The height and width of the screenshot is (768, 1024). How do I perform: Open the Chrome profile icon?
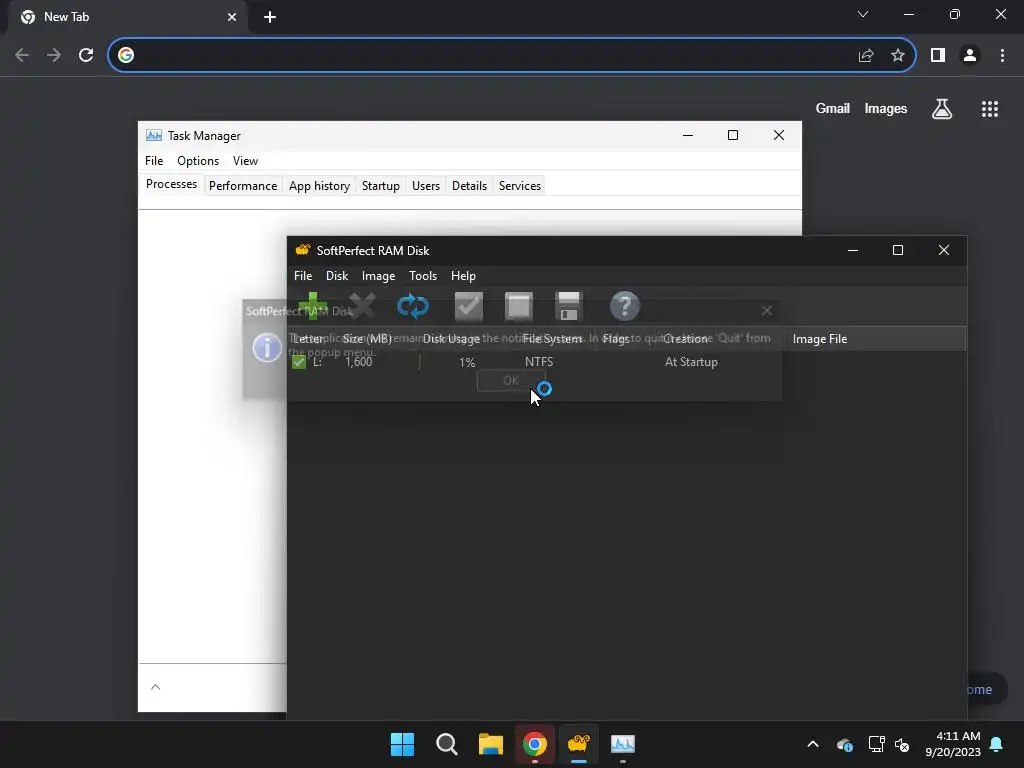[x=970, y=55]
